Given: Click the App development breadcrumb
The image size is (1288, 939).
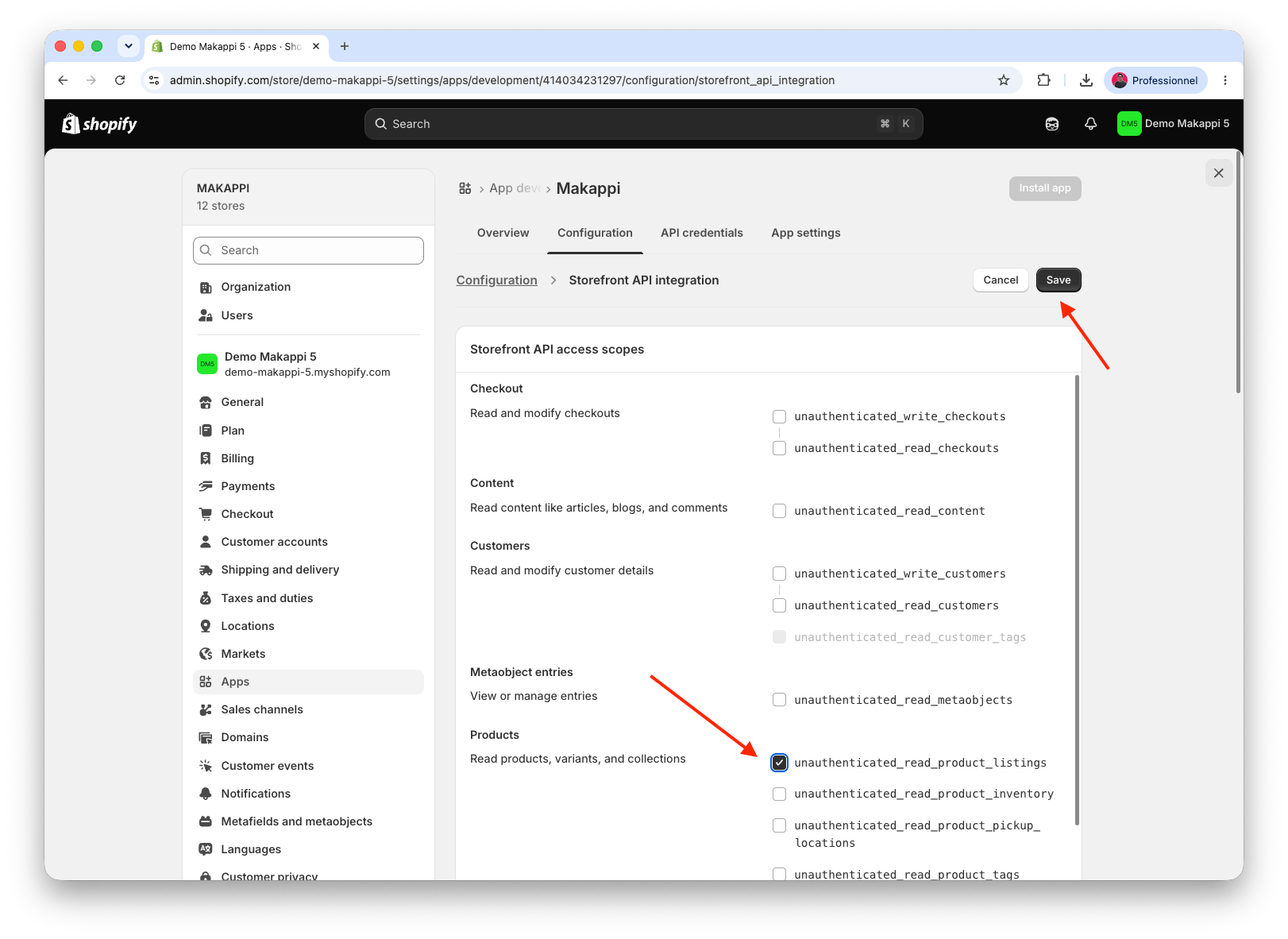Looking at the screenshot, I should [515, 188].
